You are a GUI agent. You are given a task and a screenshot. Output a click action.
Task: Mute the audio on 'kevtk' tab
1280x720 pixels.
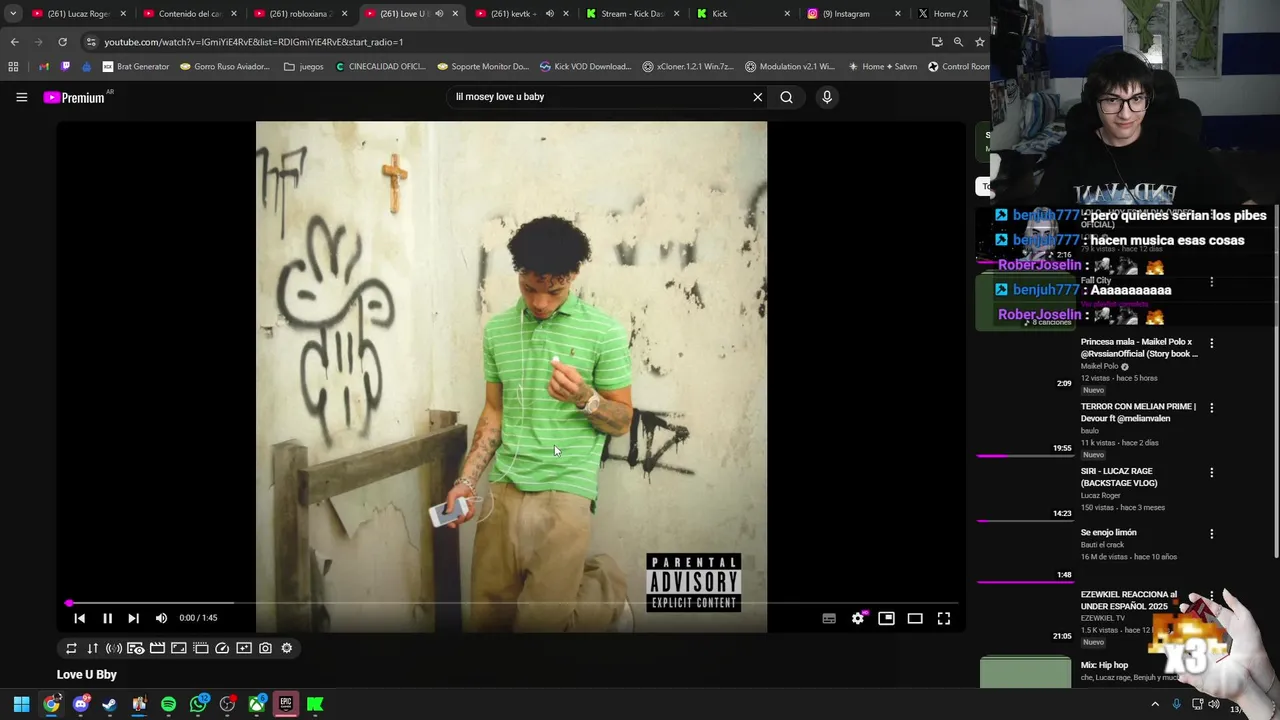click(x=549, y=14)
